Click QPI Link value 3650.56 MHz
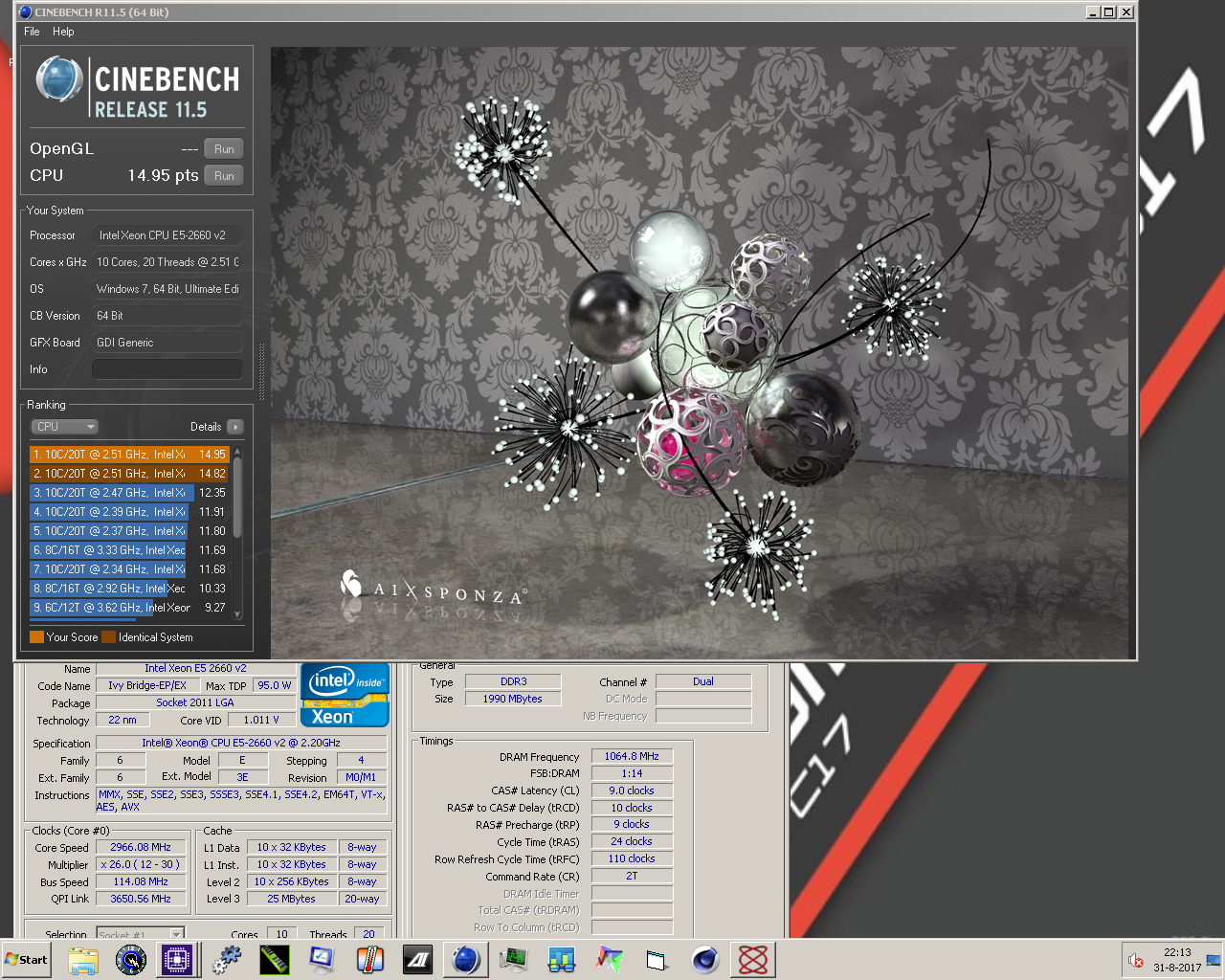This screenshot has height=980, width=1225. click(141, 900)
